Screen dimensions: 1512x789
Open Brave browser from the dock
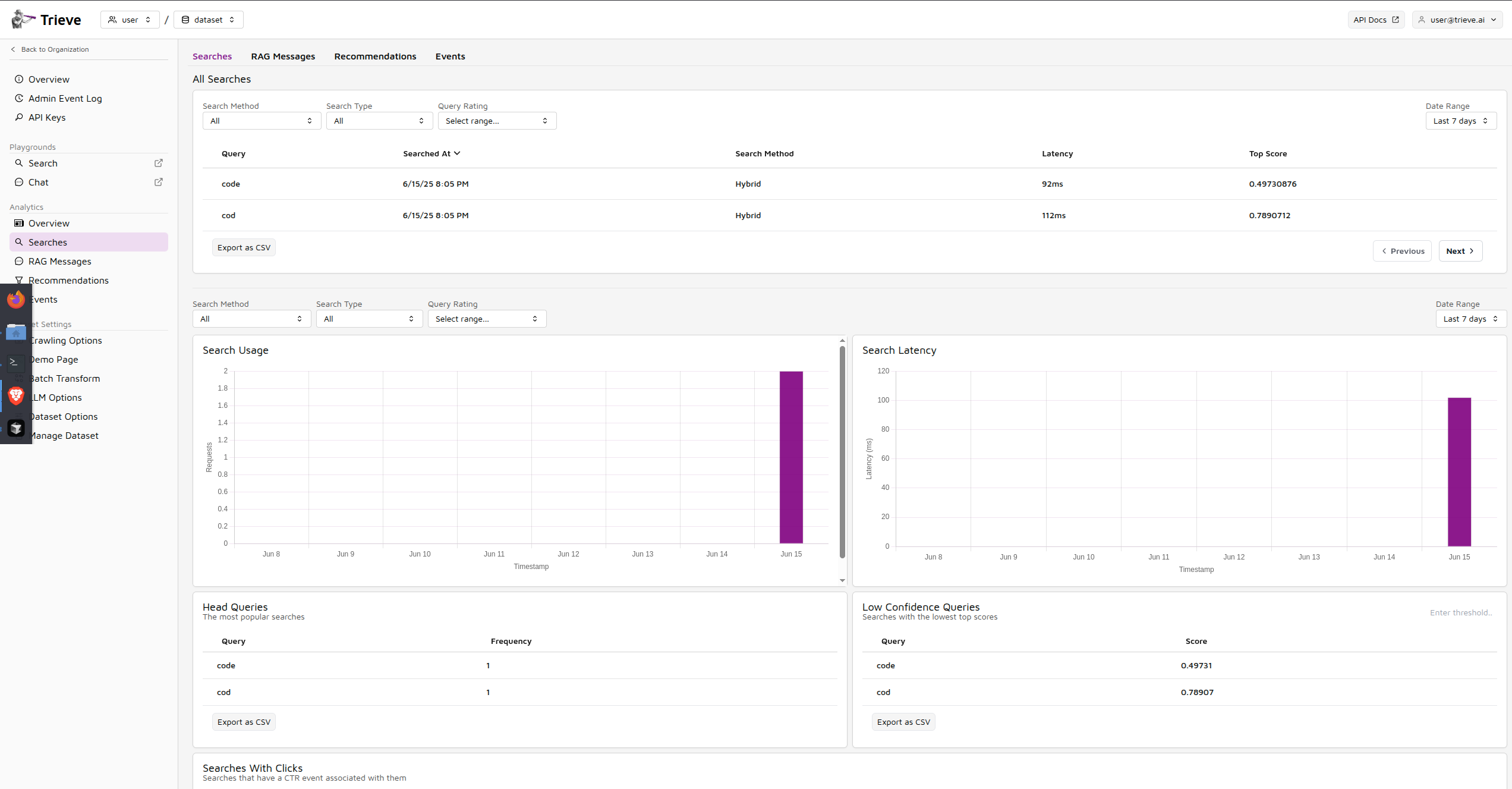(16, 395)
